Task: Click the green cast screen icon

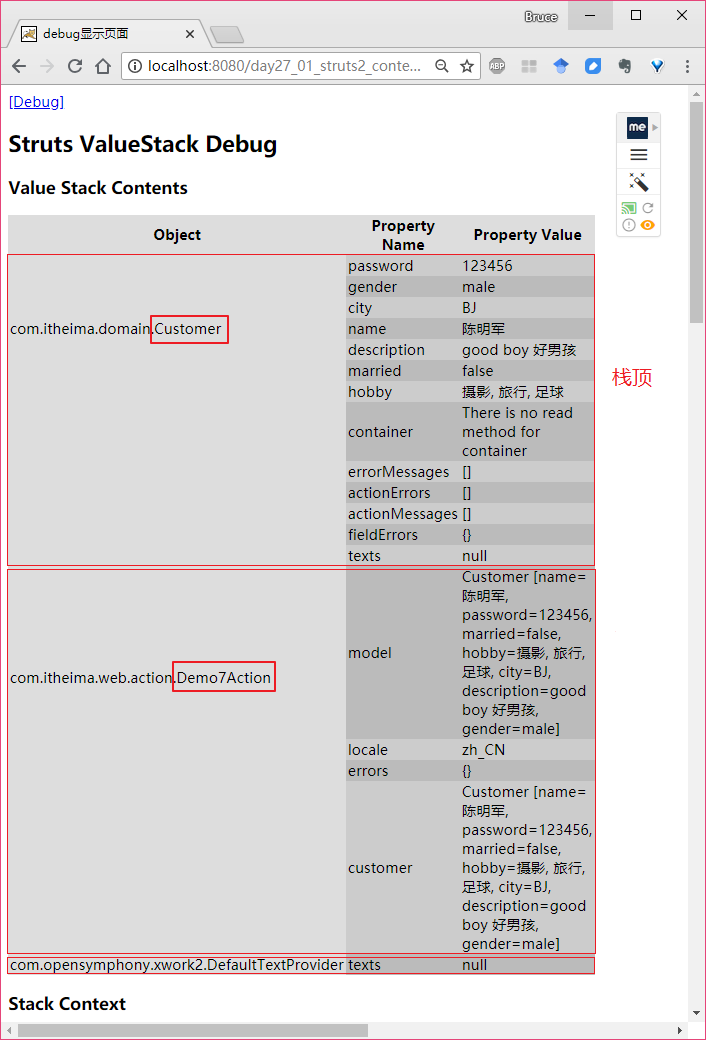Action: pos(629,208)
